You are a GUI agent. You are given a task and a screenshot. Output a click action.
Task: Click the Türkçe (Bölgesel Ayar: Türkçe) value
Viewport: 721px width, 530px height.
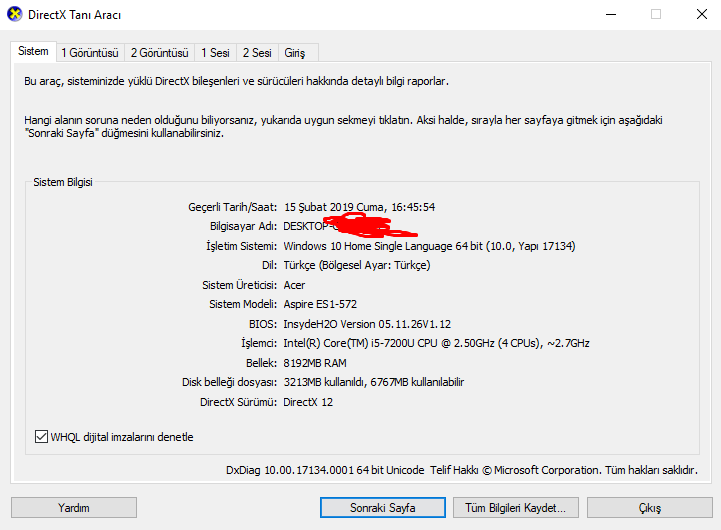(x=357, y=265)
